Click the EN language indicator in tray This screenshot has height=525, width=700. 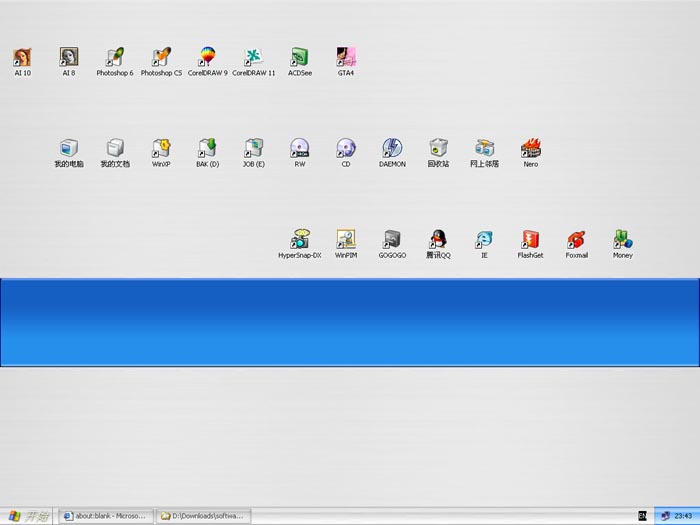[642, 516]
